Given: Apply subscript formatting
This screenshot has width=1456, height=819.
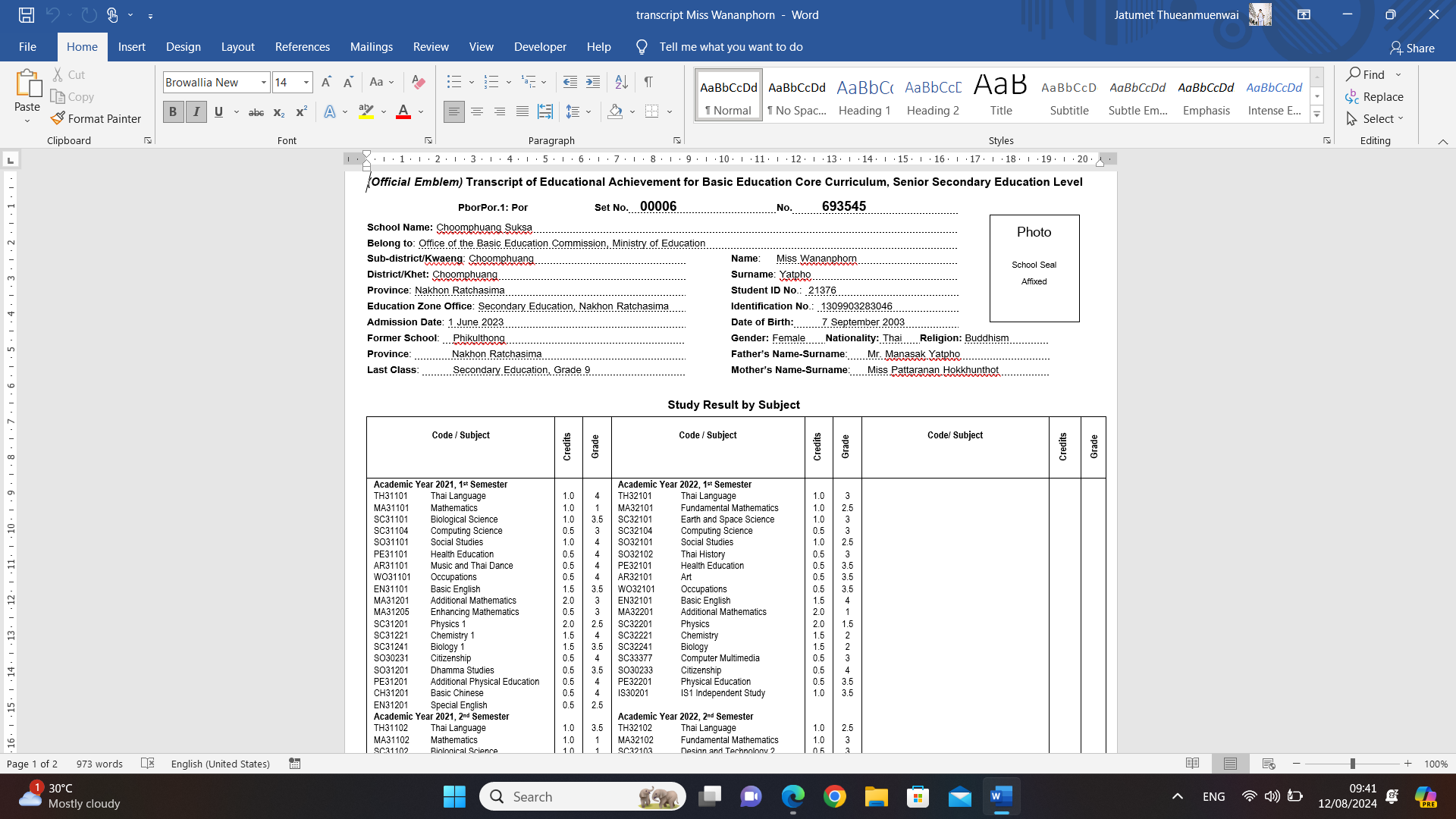Looking at the screenshot, I should coord(279,112).
